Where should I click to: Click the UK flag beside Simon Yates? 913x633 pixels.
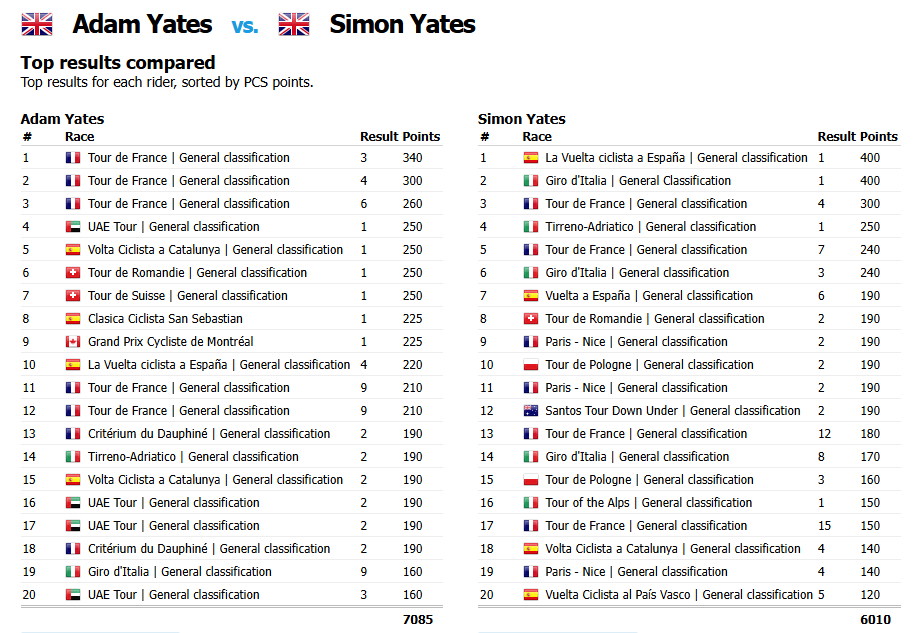pos(293,23)
